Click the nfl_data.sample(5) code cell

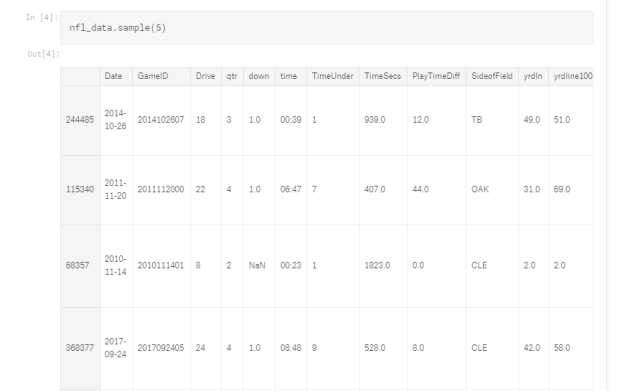(327, 28)
